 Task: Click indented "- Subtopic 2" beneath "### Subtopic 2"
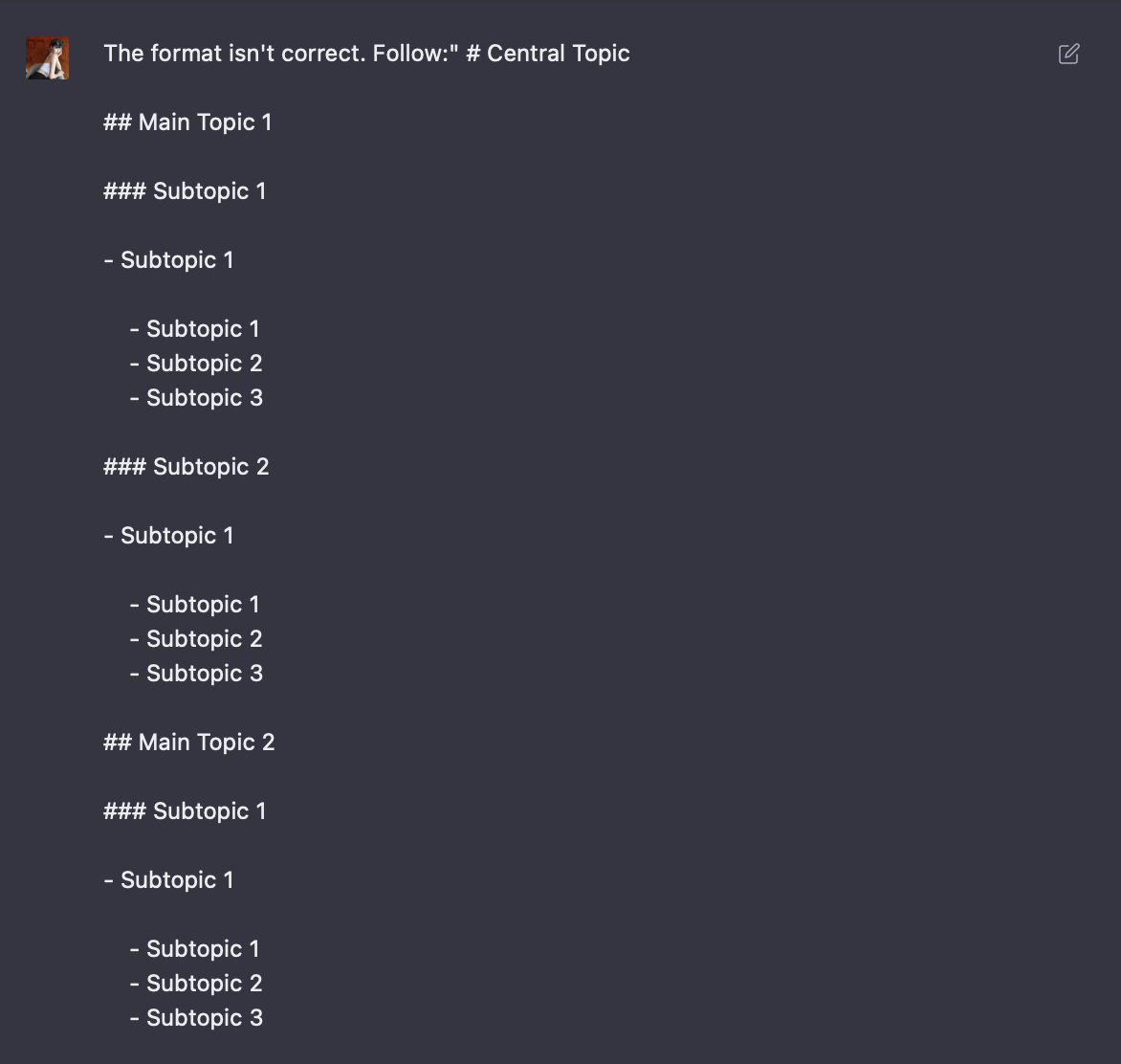(196, 639)
